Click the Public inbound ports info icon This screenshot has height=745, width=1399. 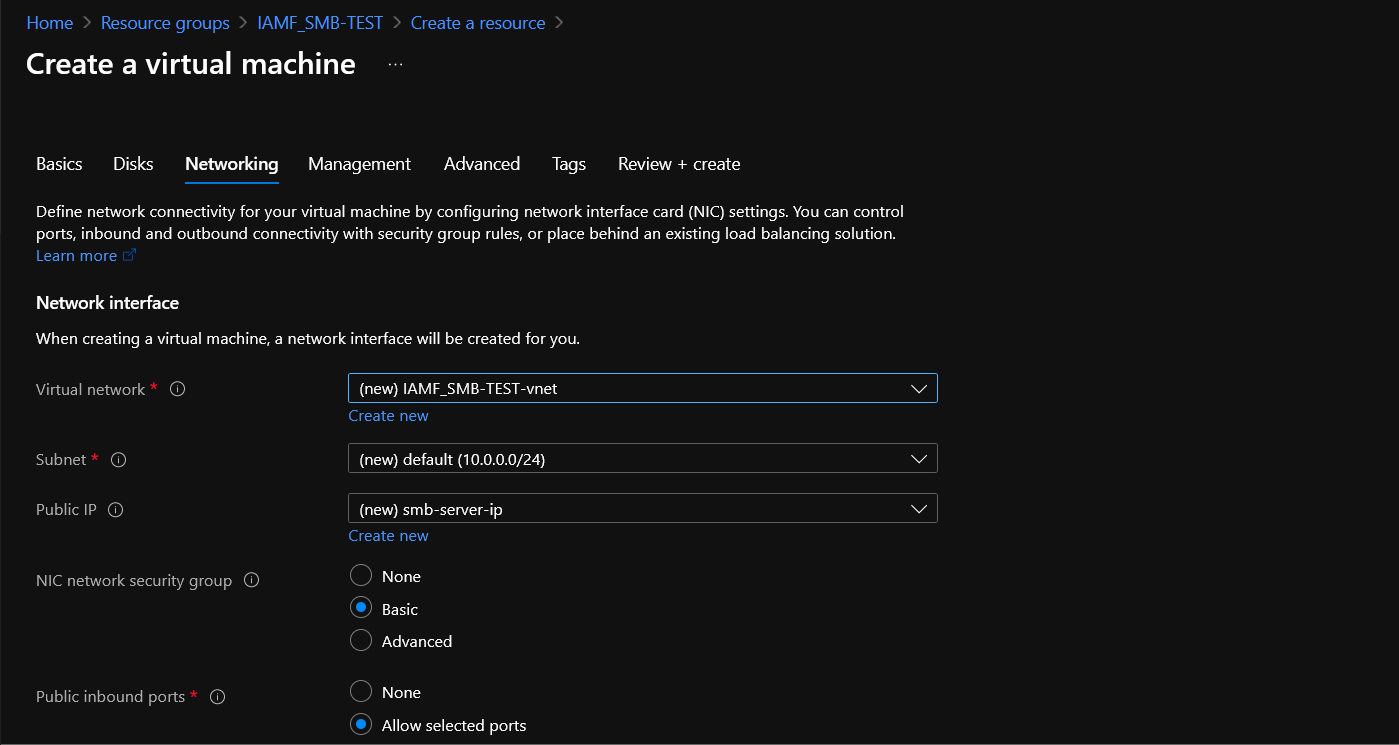click(x=217, y=697)
